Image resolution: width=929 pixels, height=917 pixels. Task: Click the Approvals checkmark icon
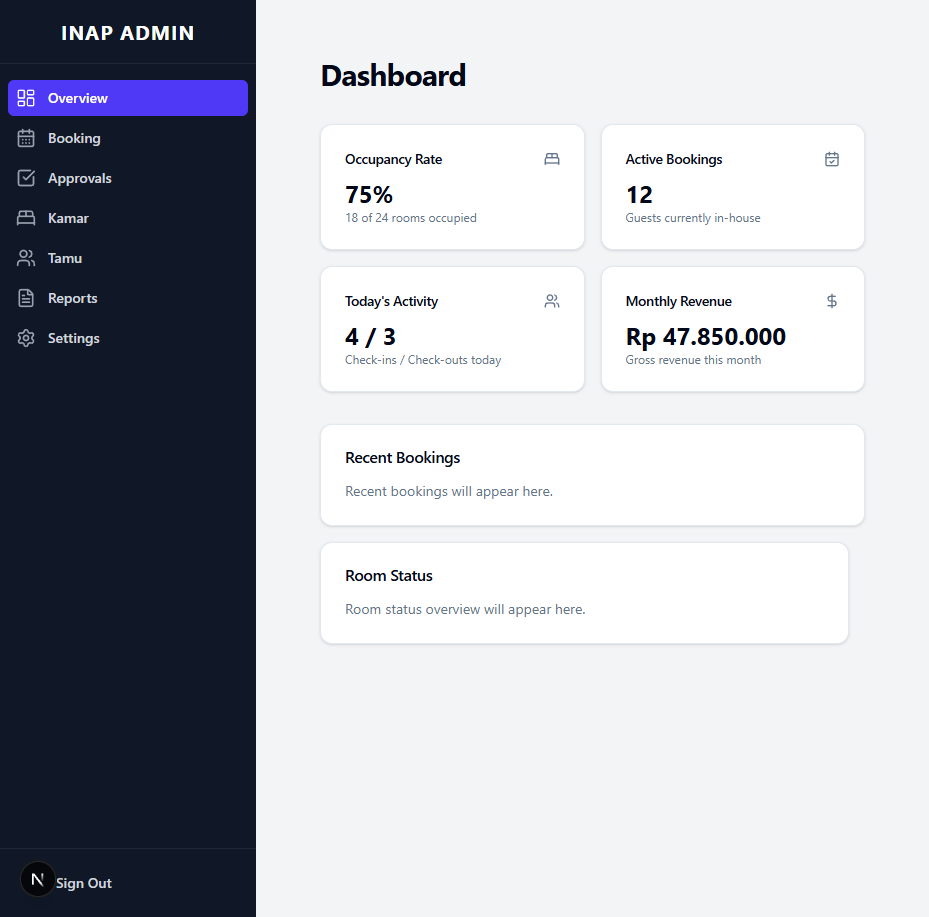[25, 177]
